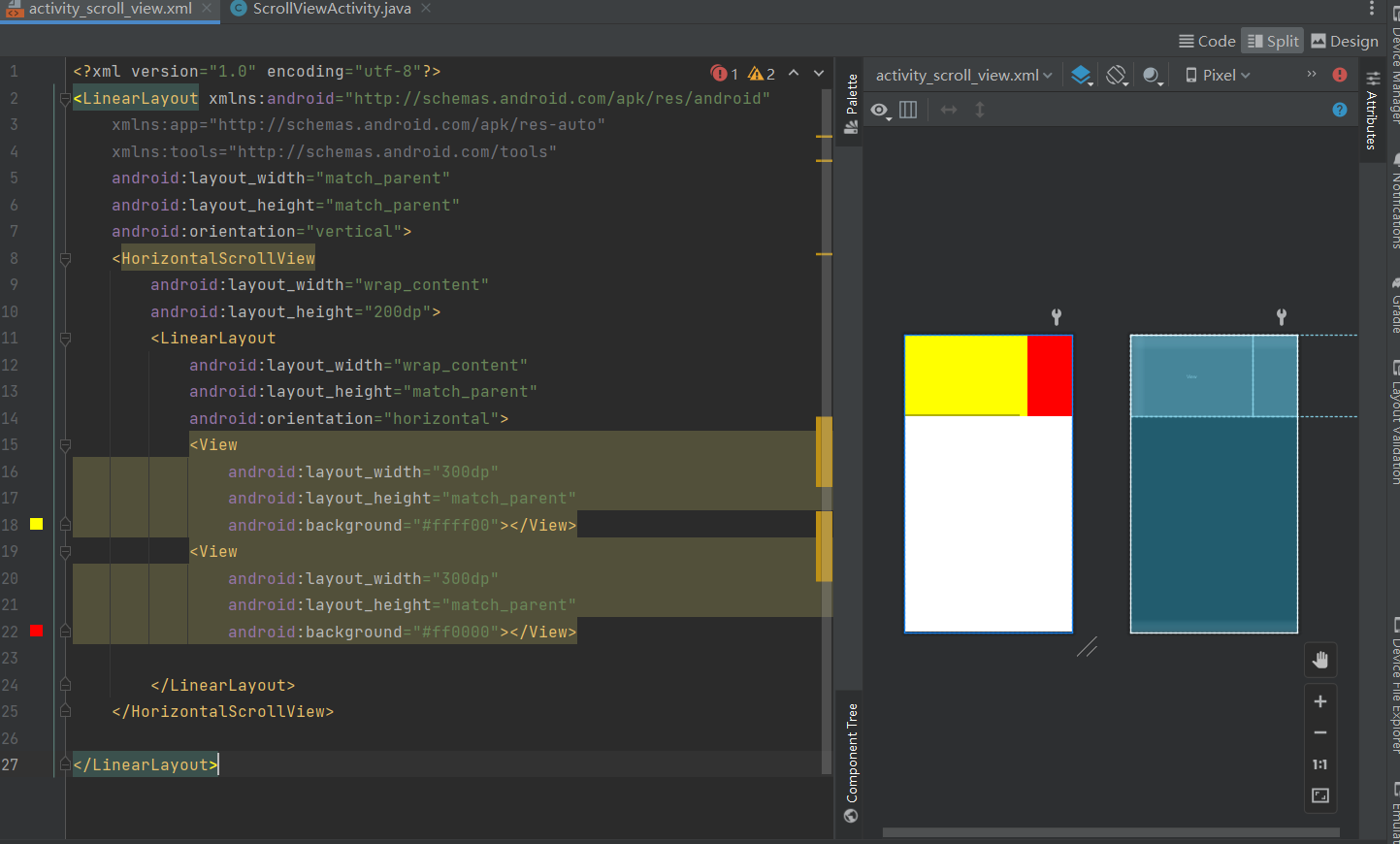Image resolution: width=1400 pixels, height=844 pixels.
Task: Toggle the column layout guide icon
Action: 908,110
